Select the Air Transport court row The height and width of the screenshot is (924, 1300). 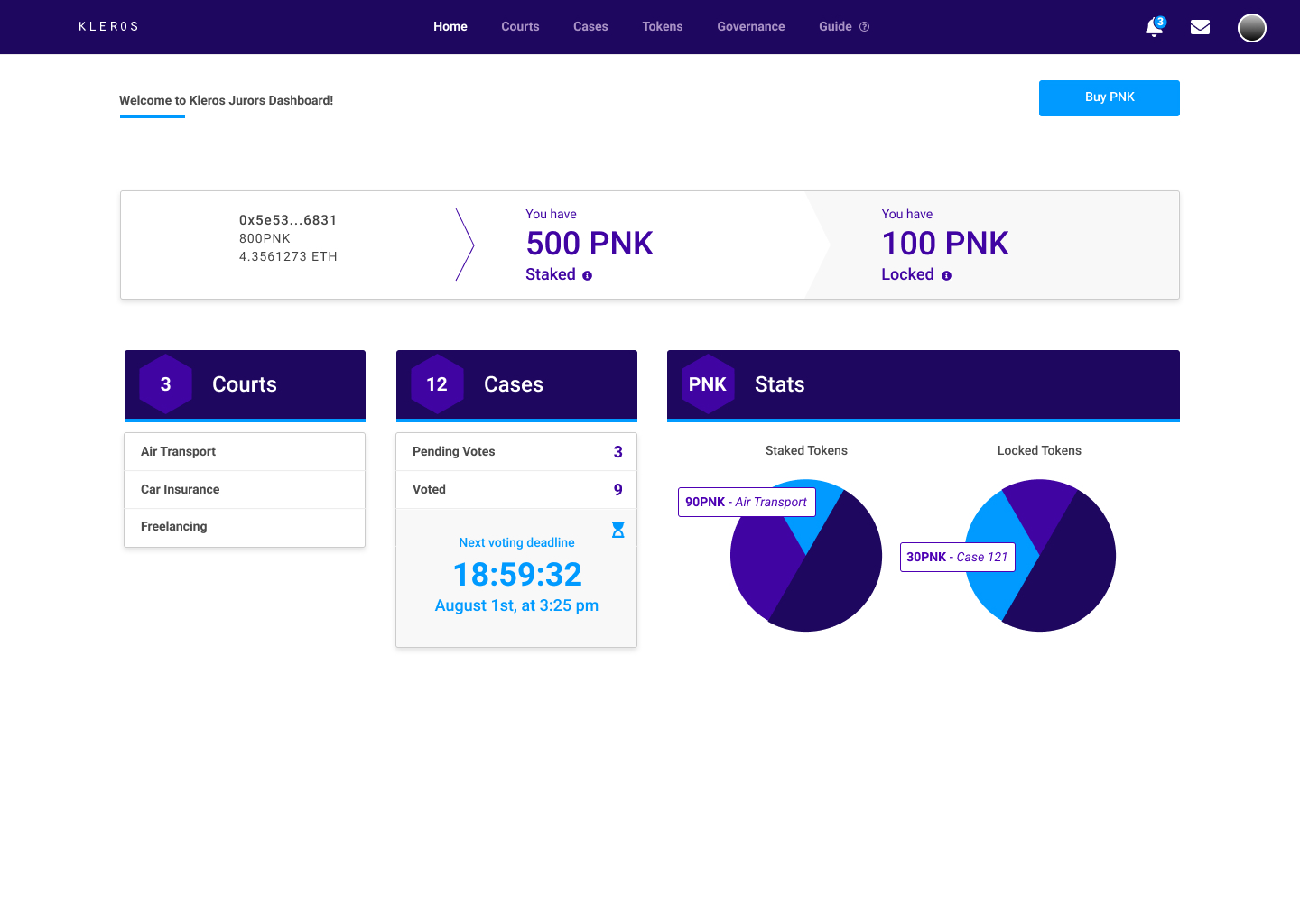(x=245, y=452)
